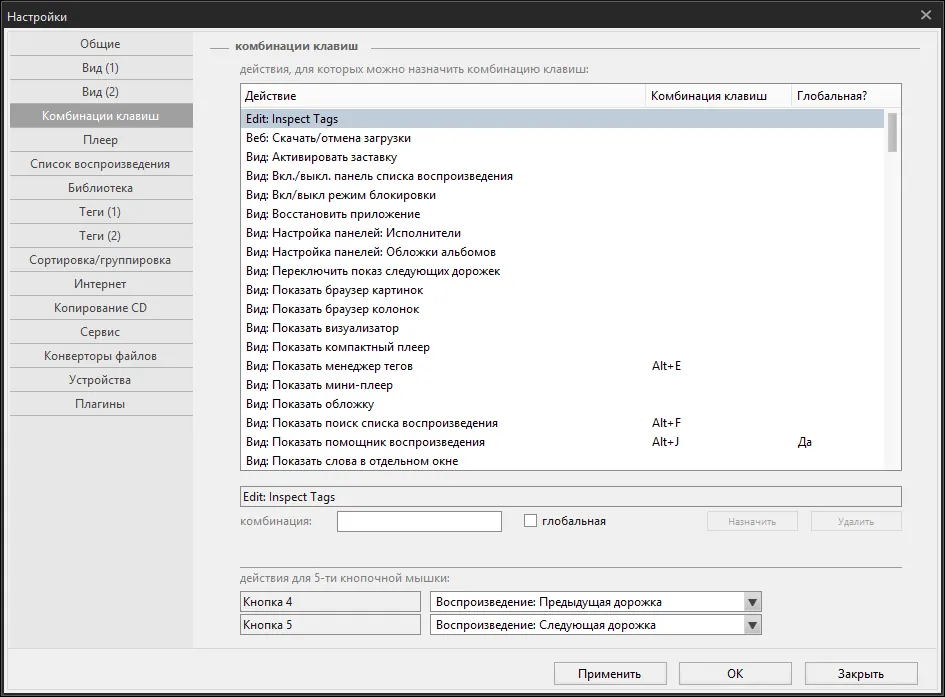945x697 pixels.
Task: Open the Кнопка 5 action dropdown arrow
Action: pos(752,625)
